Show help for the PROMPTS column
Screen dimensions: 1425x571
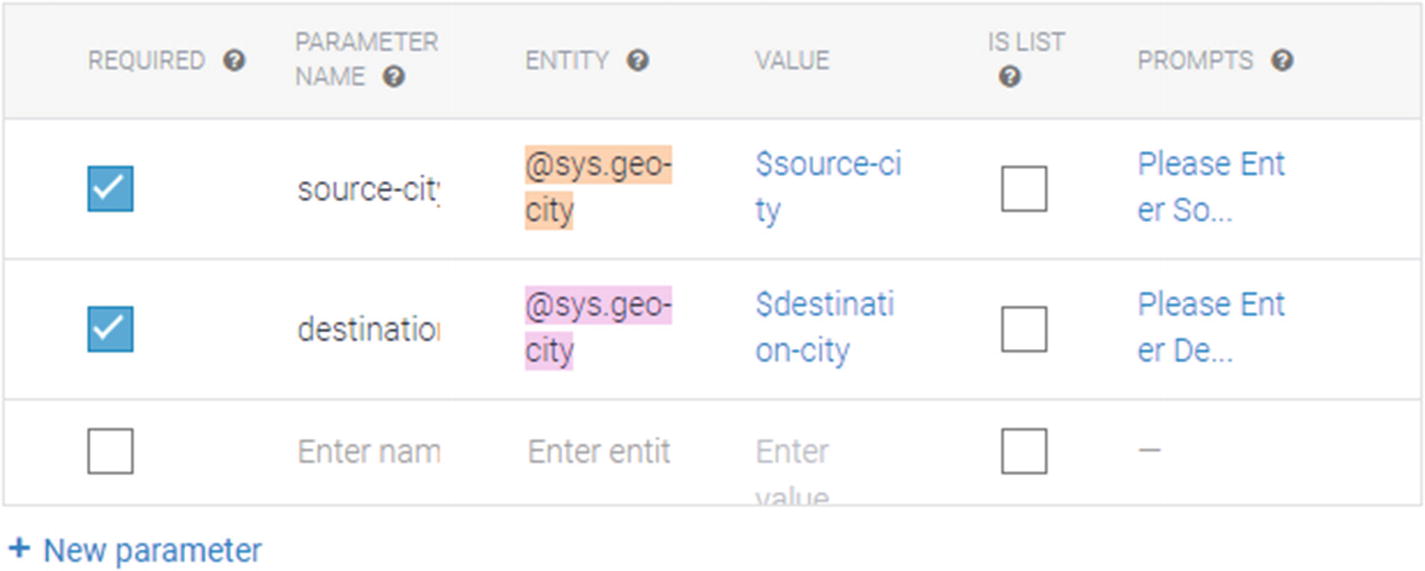1283,61
